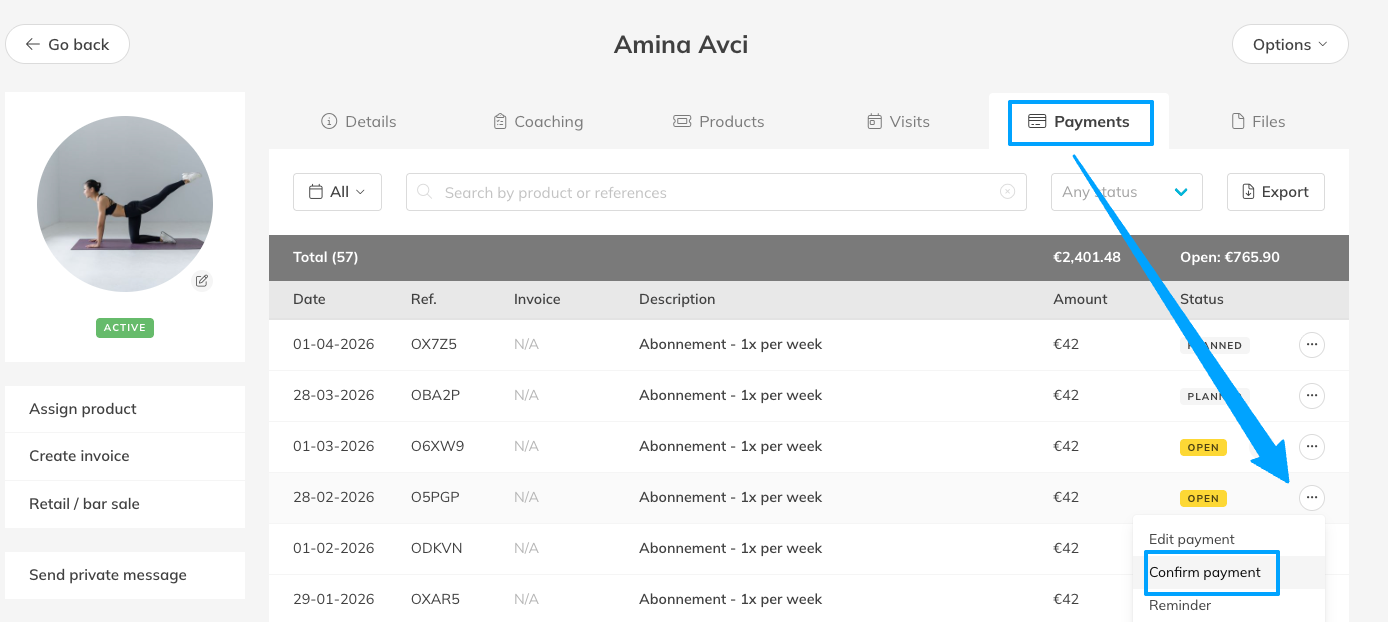The image size is (1388, 622).
Task: Switch to the Details tab
Action: pyautogui.click(x=358, y=122)
